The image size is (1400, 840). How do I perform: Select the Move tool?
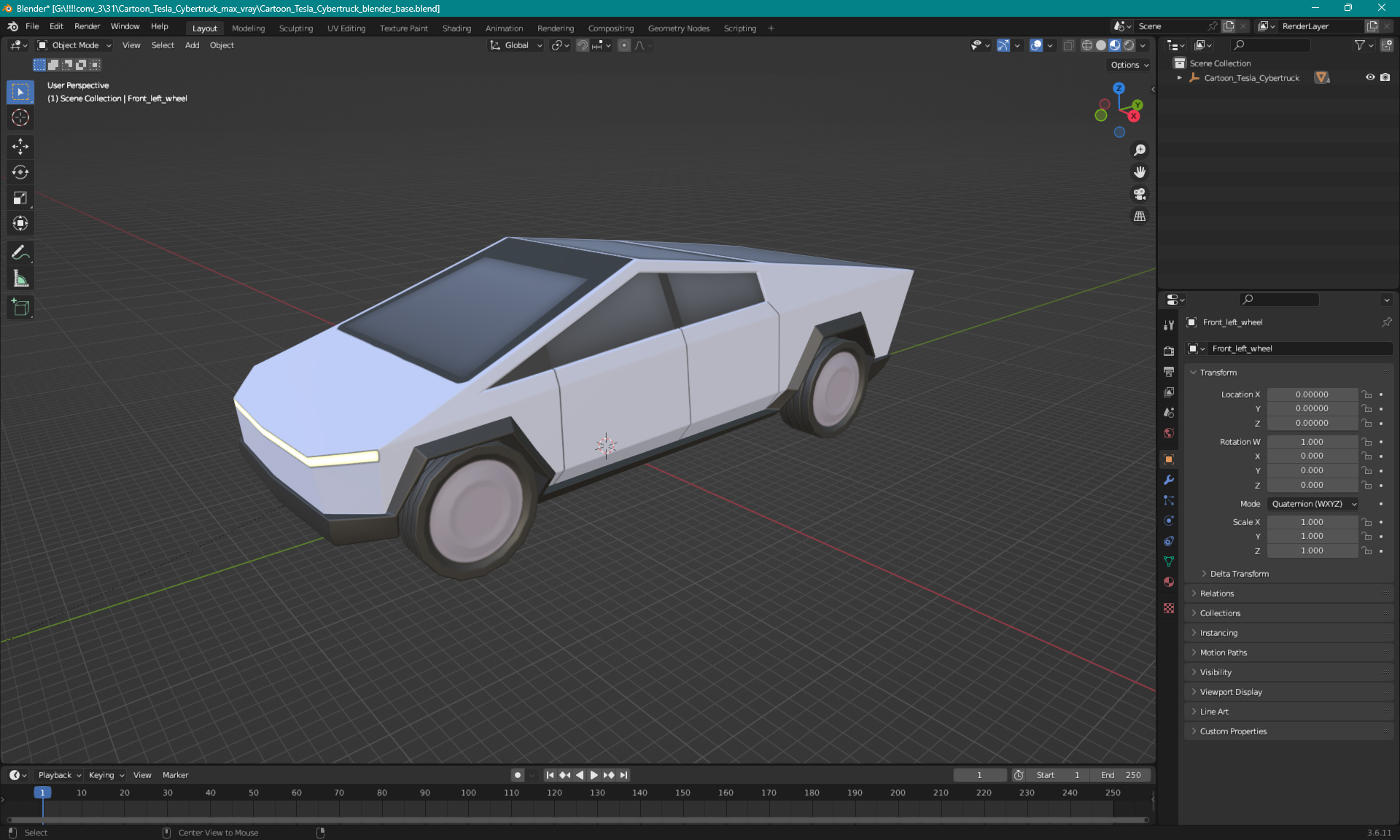[x=20, y=147]
